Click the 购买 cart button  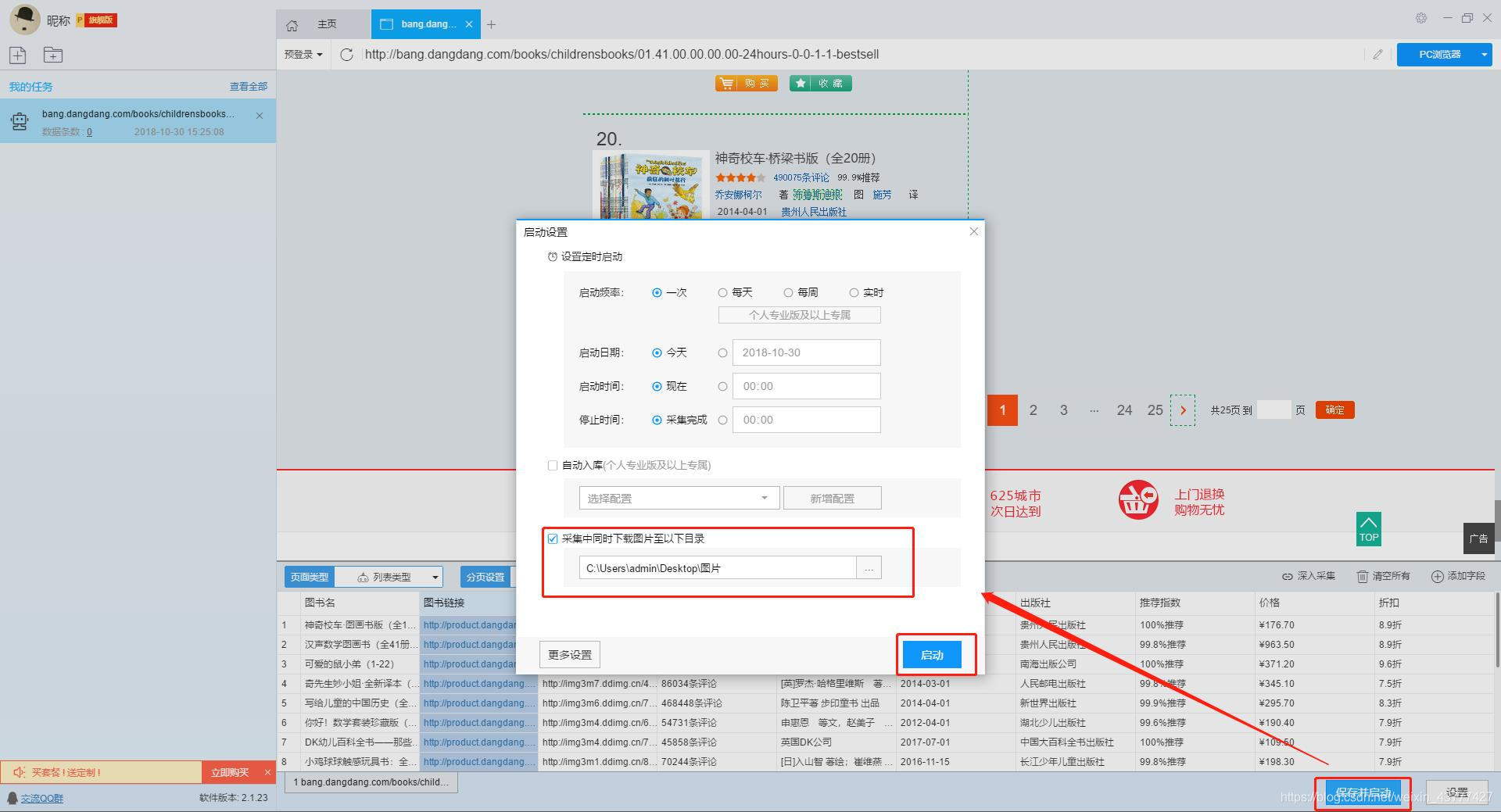(747, 84)
